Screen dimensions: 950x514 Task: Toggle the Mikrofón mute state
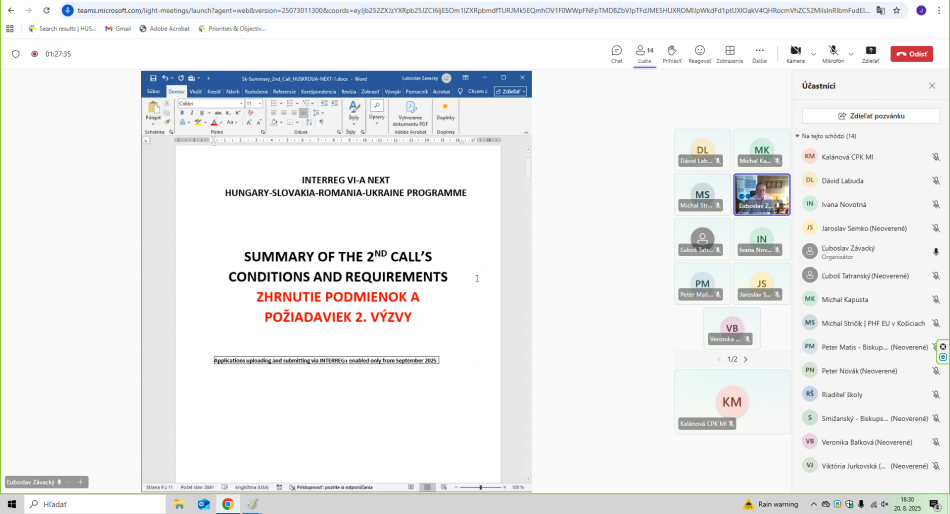click(x=833, y=52)
